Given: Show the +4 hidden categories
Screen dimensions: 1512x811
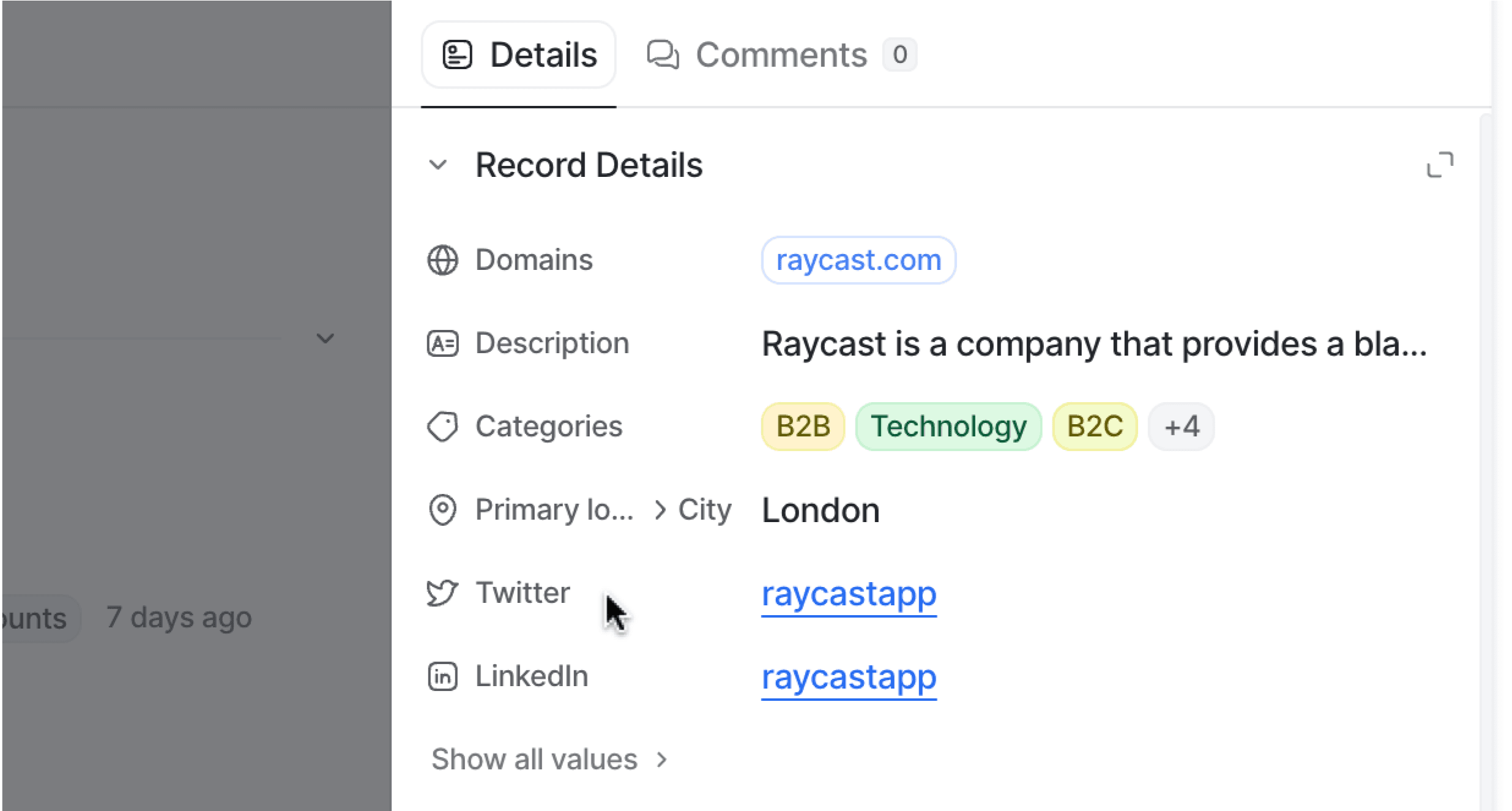Looking at the screenshot, I should point(1181,427).
